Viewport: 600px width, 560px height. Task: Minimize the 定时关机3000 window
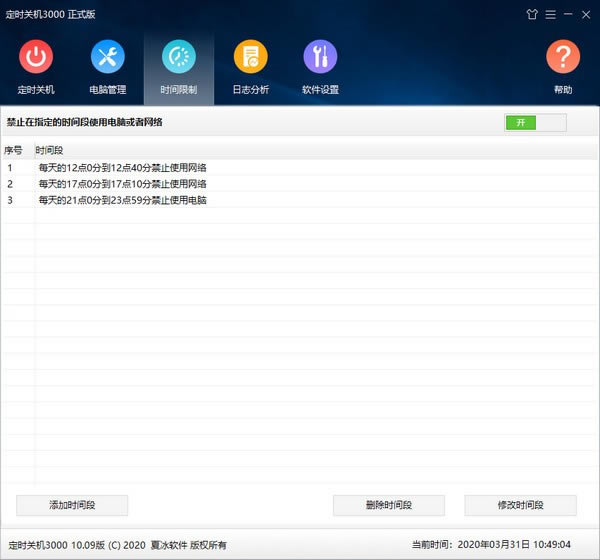click(x=568, y=14)
